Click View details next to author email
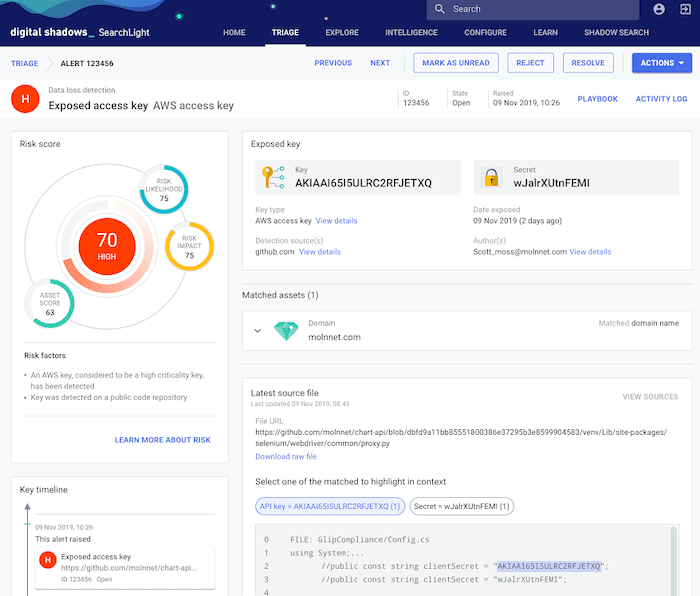This screenshot has width=700, height=596. pyautogui.click(x=590, y=252)
